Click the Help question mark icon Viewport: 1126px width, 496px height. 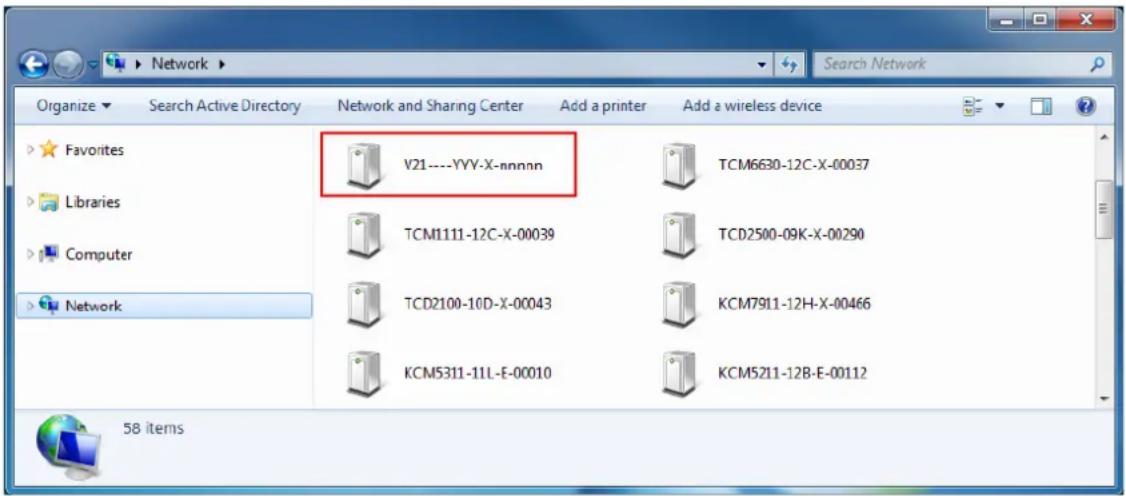(x=1086, y=106)
